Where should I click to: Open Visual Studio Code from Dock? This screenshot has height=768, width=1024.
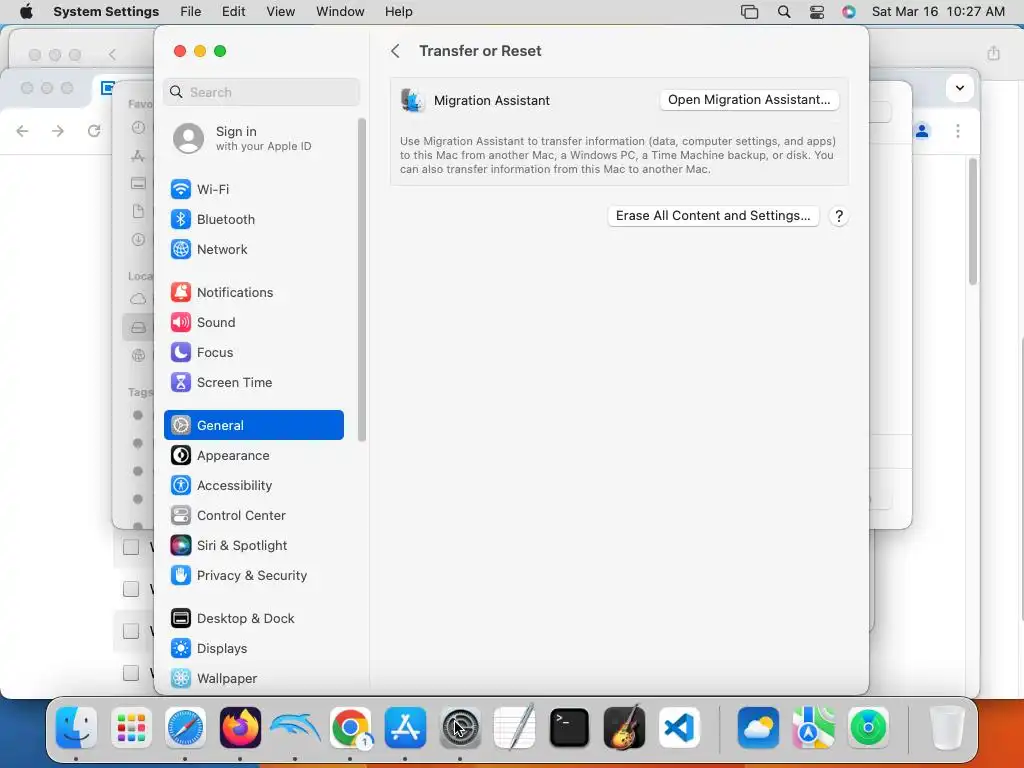click(679, 728)
